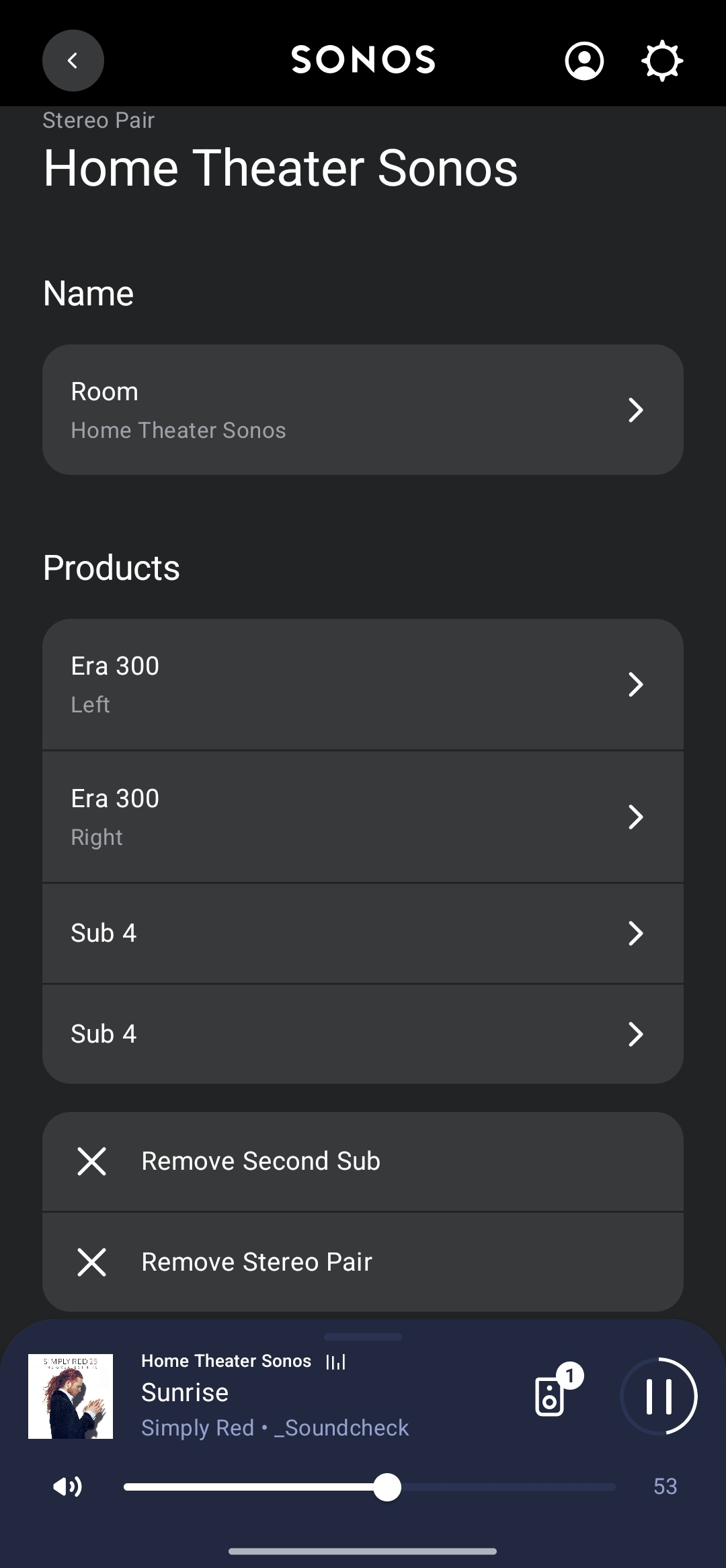Tap the X icon beside Remove Stereo Pair
Screen dimensions: 726x1568
pyautogui.click(x=91, y=1262)
